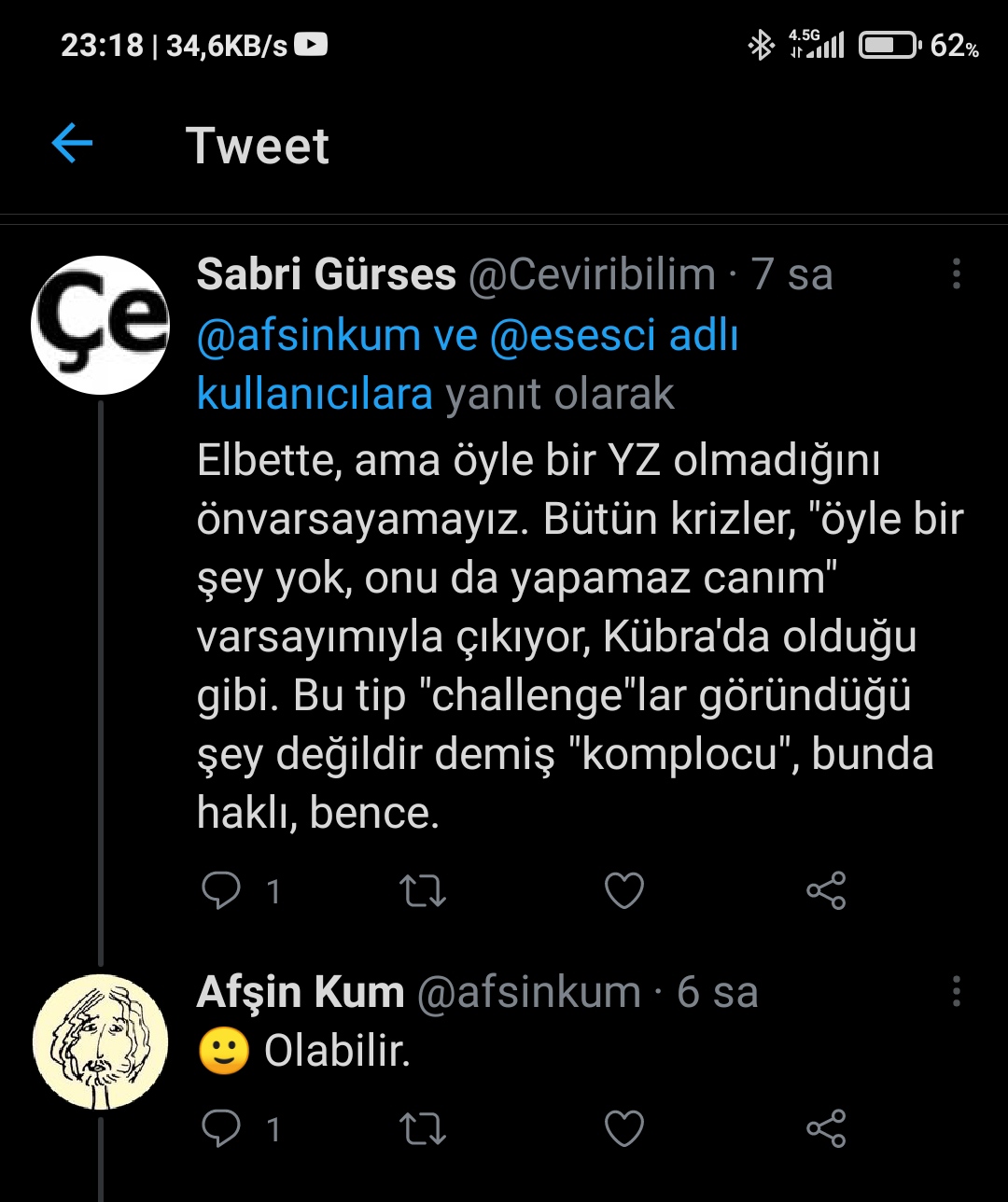Tap the battery icon in the status bar
The height and width of the screenshot is (1202, 1008).
pos(888,45)
